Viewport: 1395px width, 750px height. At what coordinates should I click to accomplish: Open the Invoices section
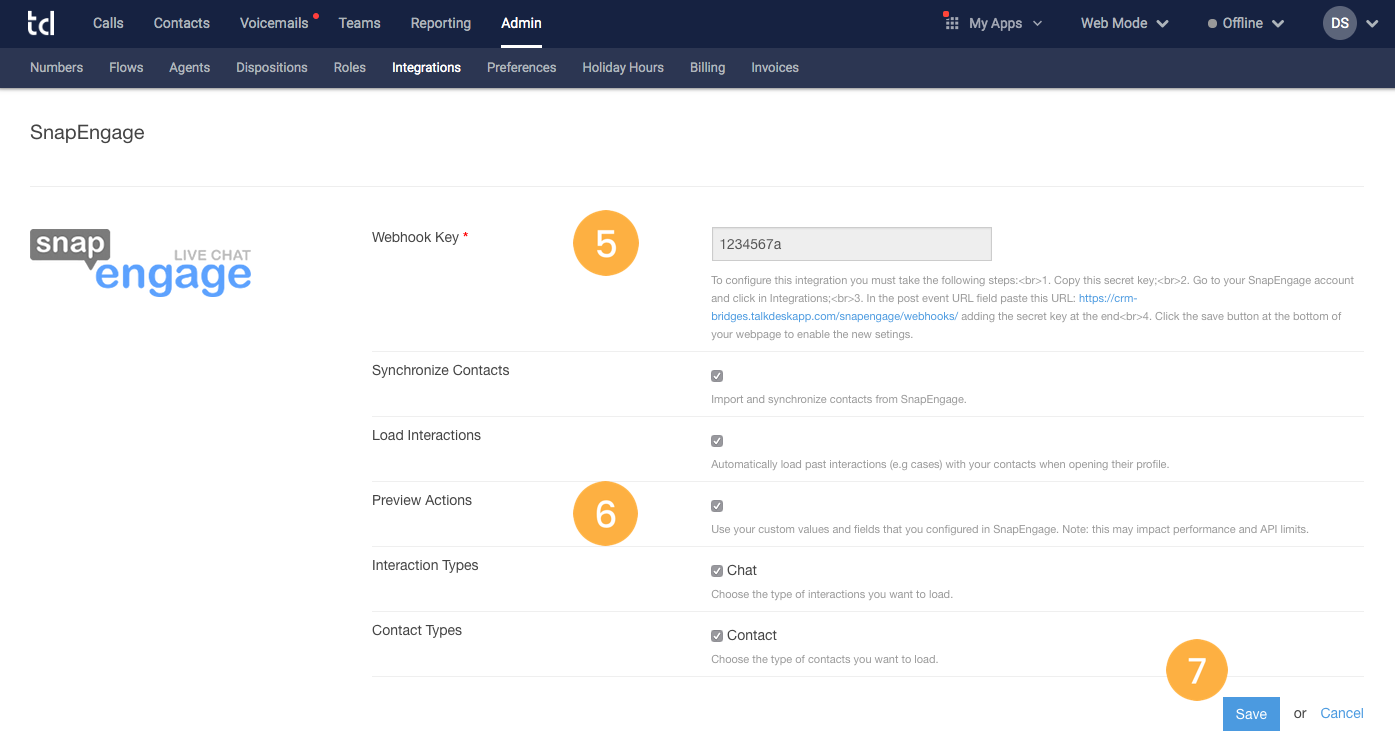[x=775, y=68]
